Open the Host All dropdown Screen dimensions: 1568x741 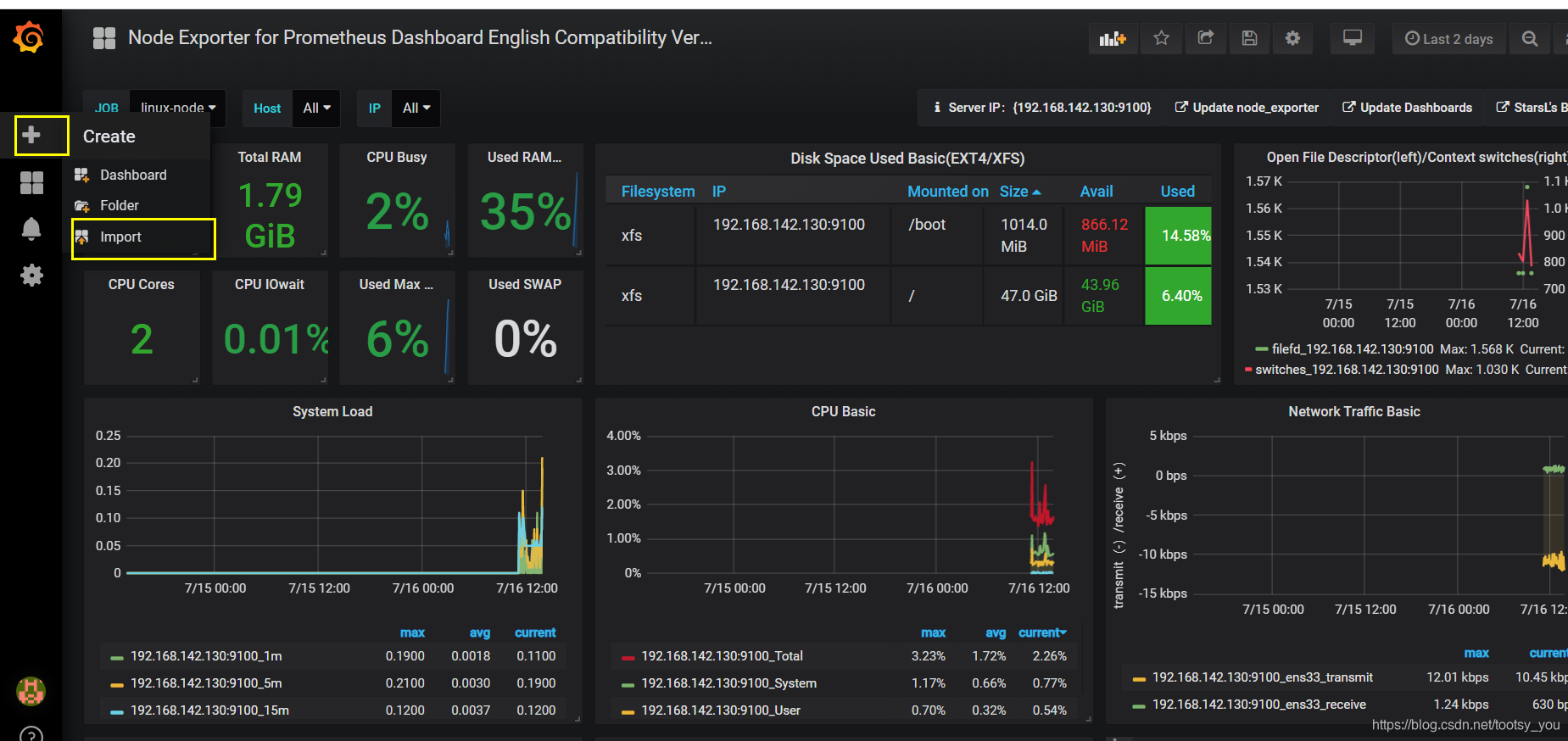[316, 109]
